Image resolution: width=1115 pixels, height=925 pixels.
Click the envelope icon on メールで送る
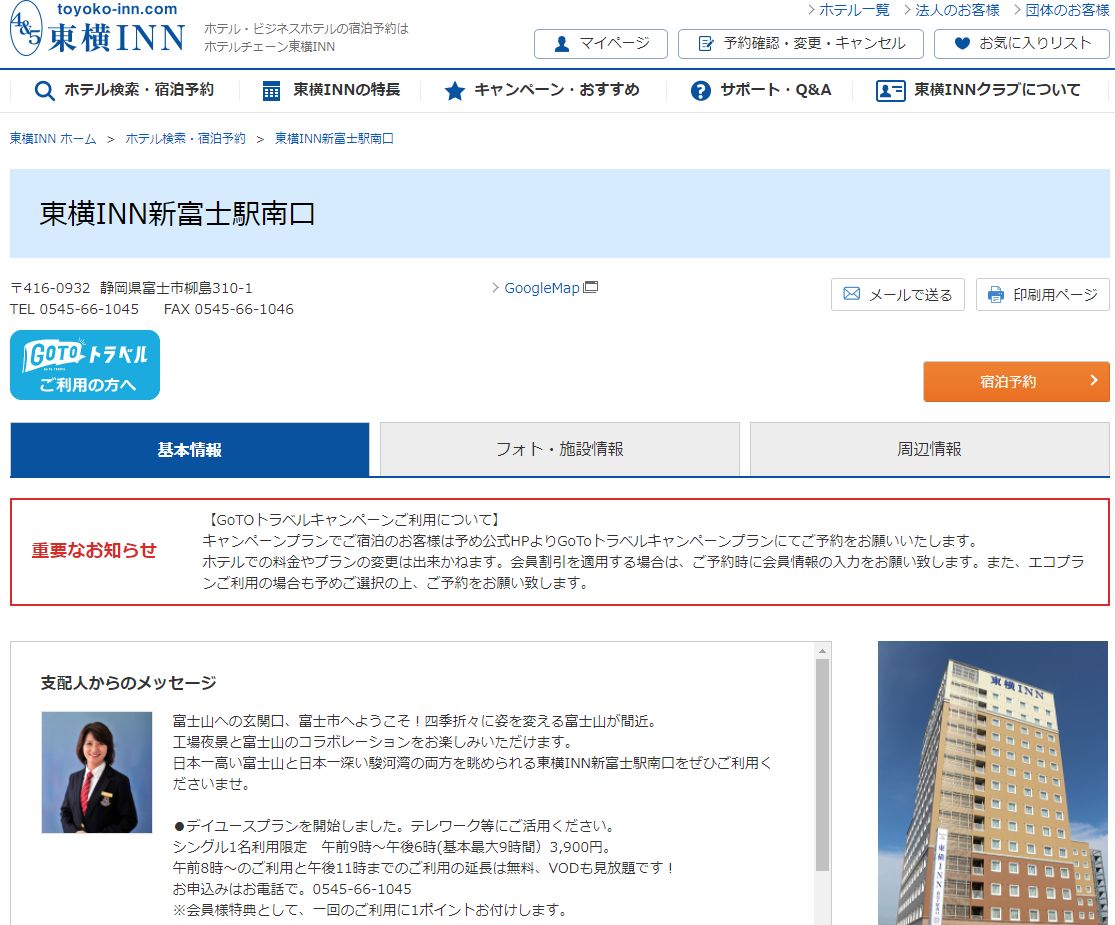[851, 294]
